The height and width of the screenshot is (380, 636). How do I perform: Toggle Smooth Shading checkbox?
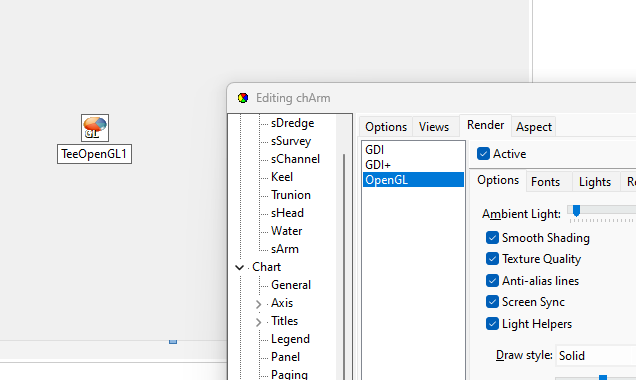click(492, 238)
